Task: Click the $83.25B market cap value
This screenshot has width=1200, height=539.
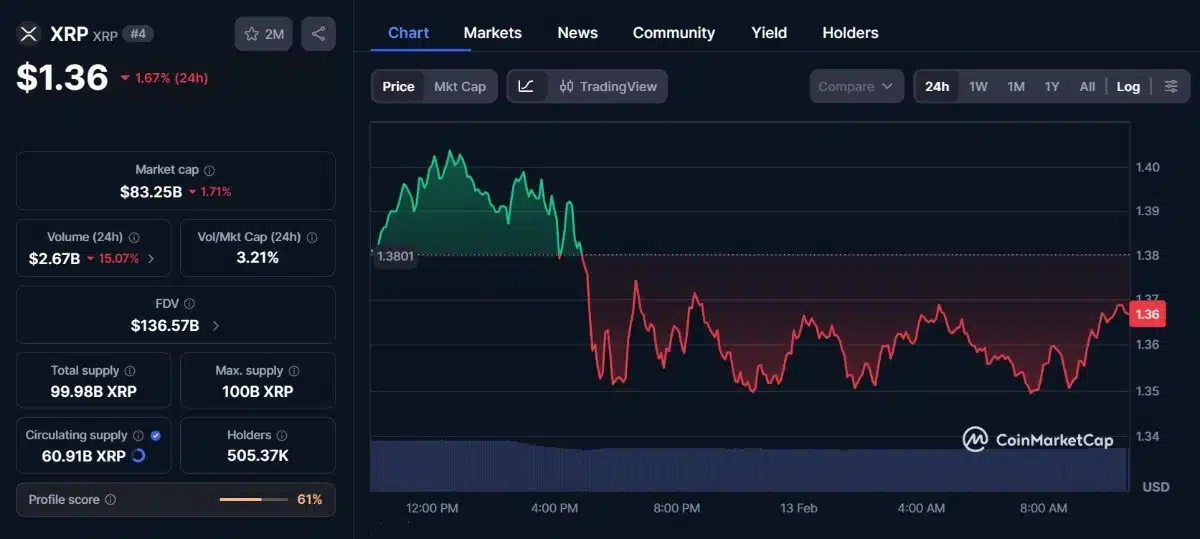Action: point(151,191)
